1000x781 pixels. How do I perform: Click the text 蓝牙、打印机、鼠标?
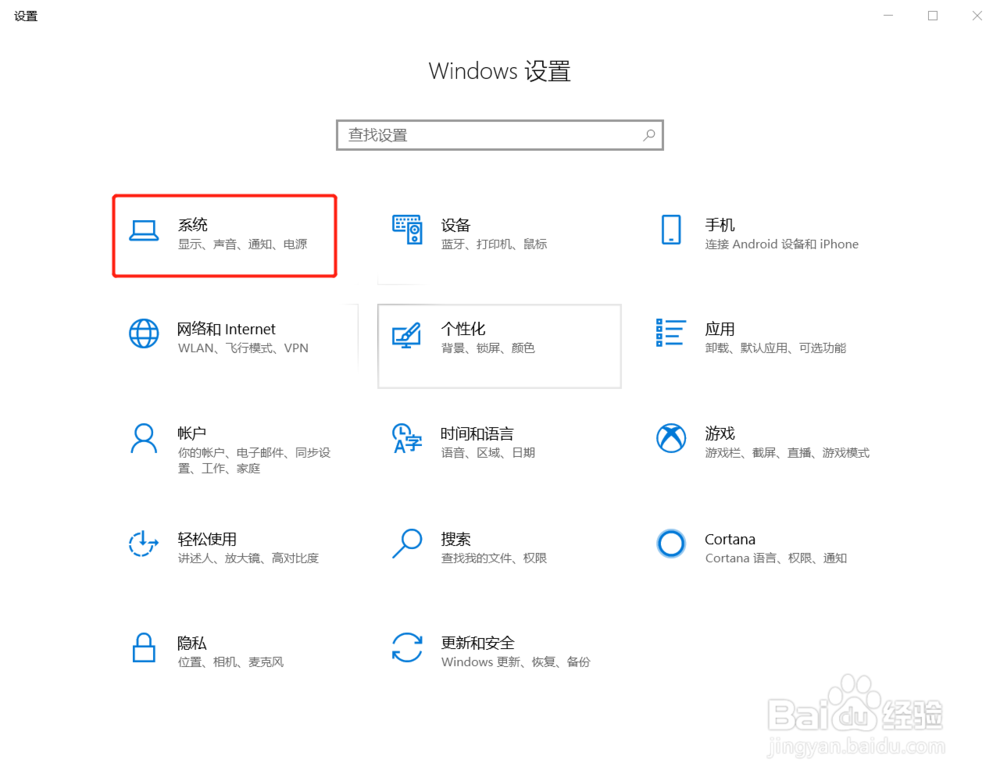pyautogui.click(x=494, y=244)
